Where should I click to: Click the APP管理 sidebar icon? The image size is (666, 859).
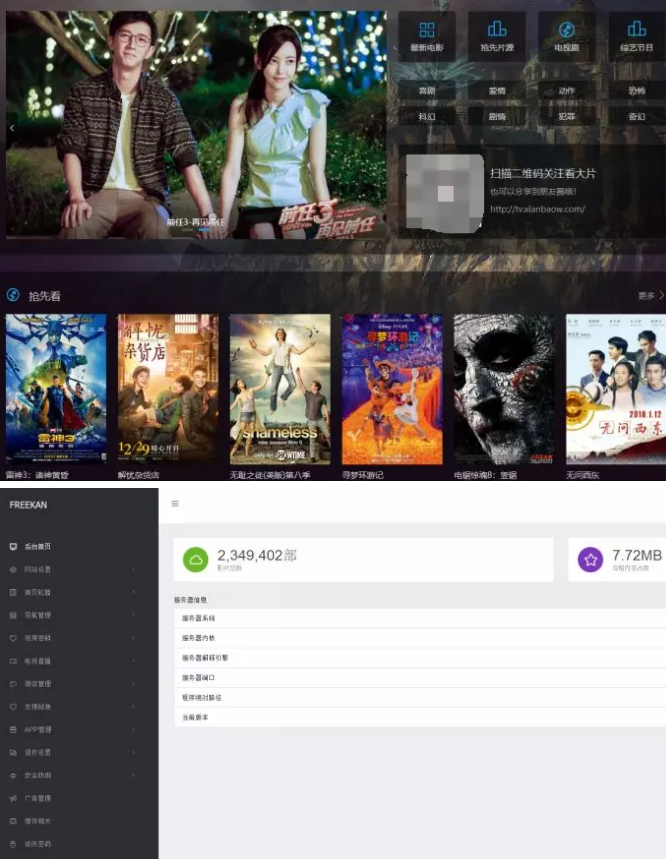pos(13,730)
